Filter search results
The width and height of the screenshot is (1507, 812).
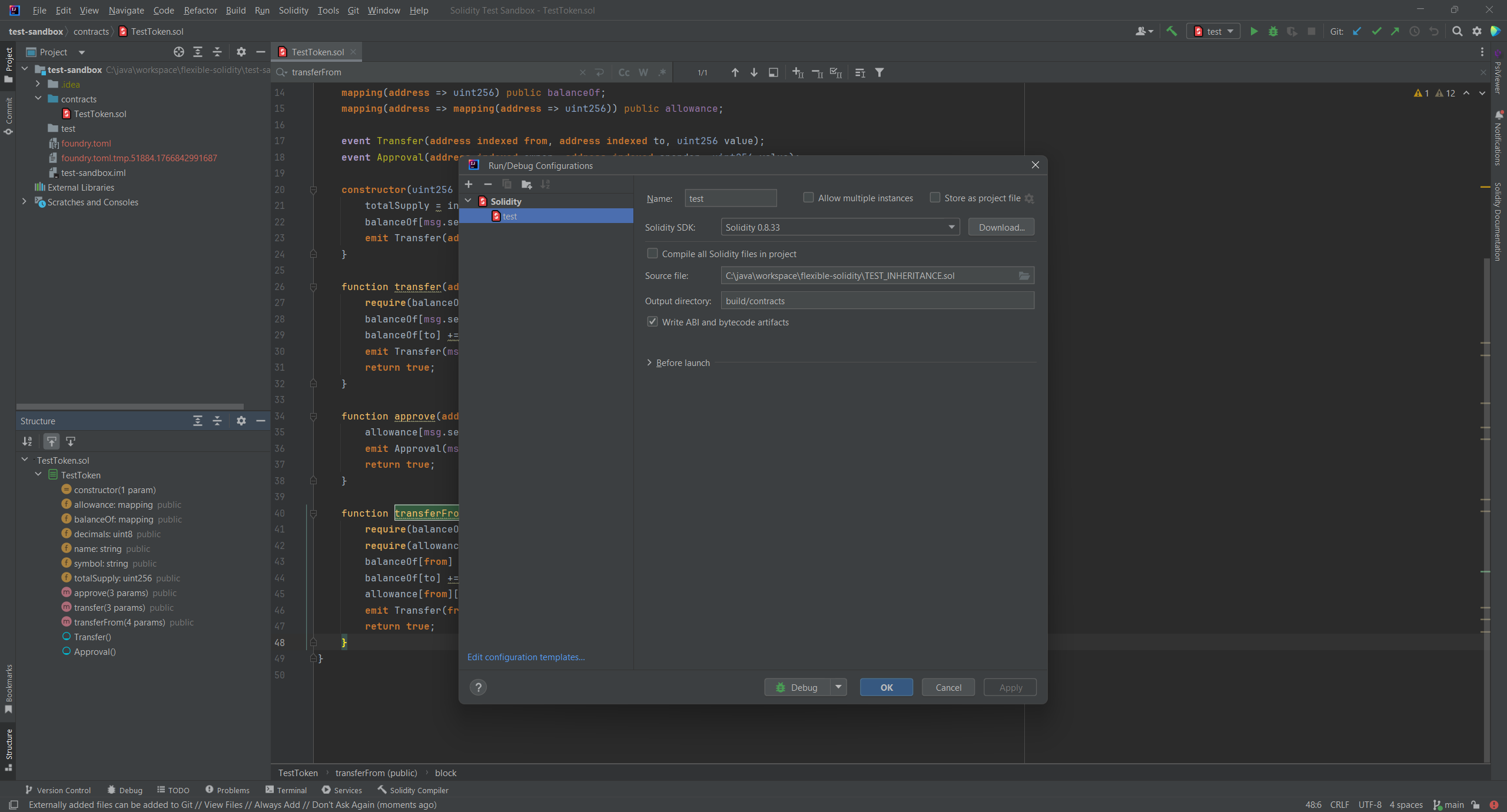[x=879, y=72]
